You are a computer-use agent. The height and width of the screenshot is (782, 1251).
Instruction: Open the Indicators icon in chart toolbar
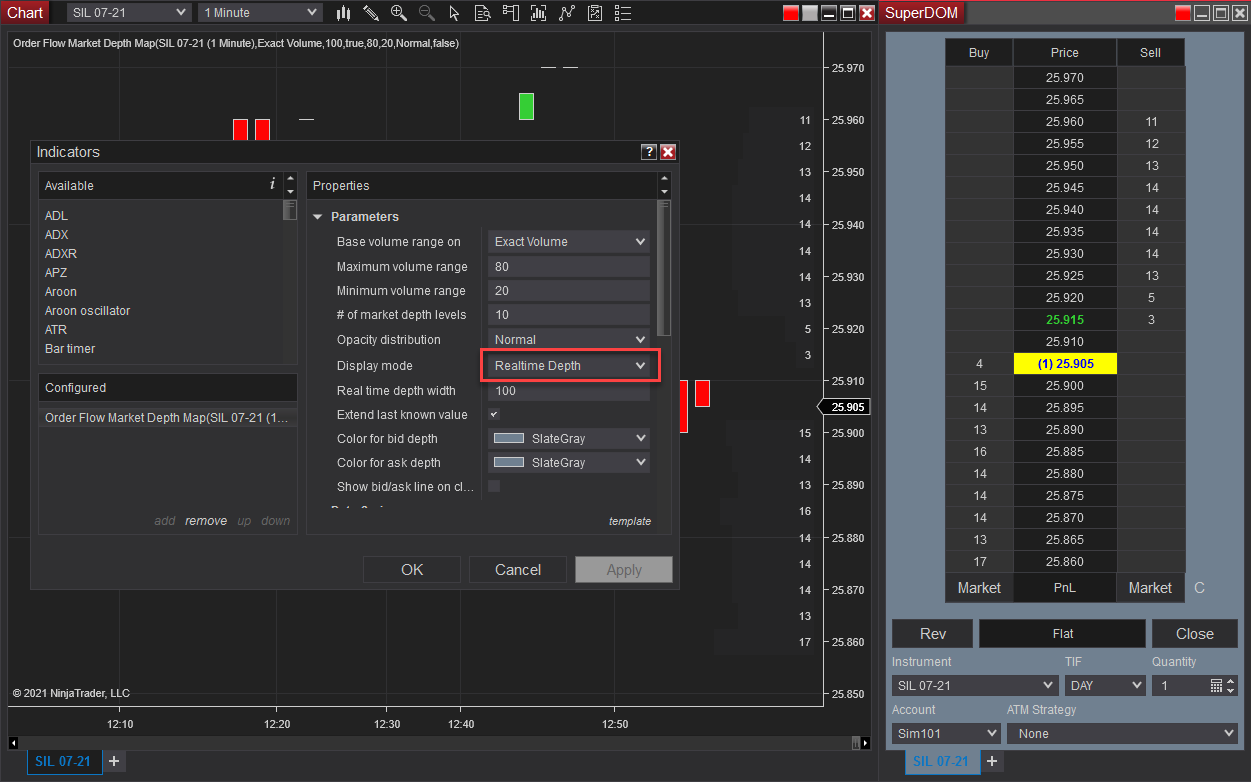(567, 13)
